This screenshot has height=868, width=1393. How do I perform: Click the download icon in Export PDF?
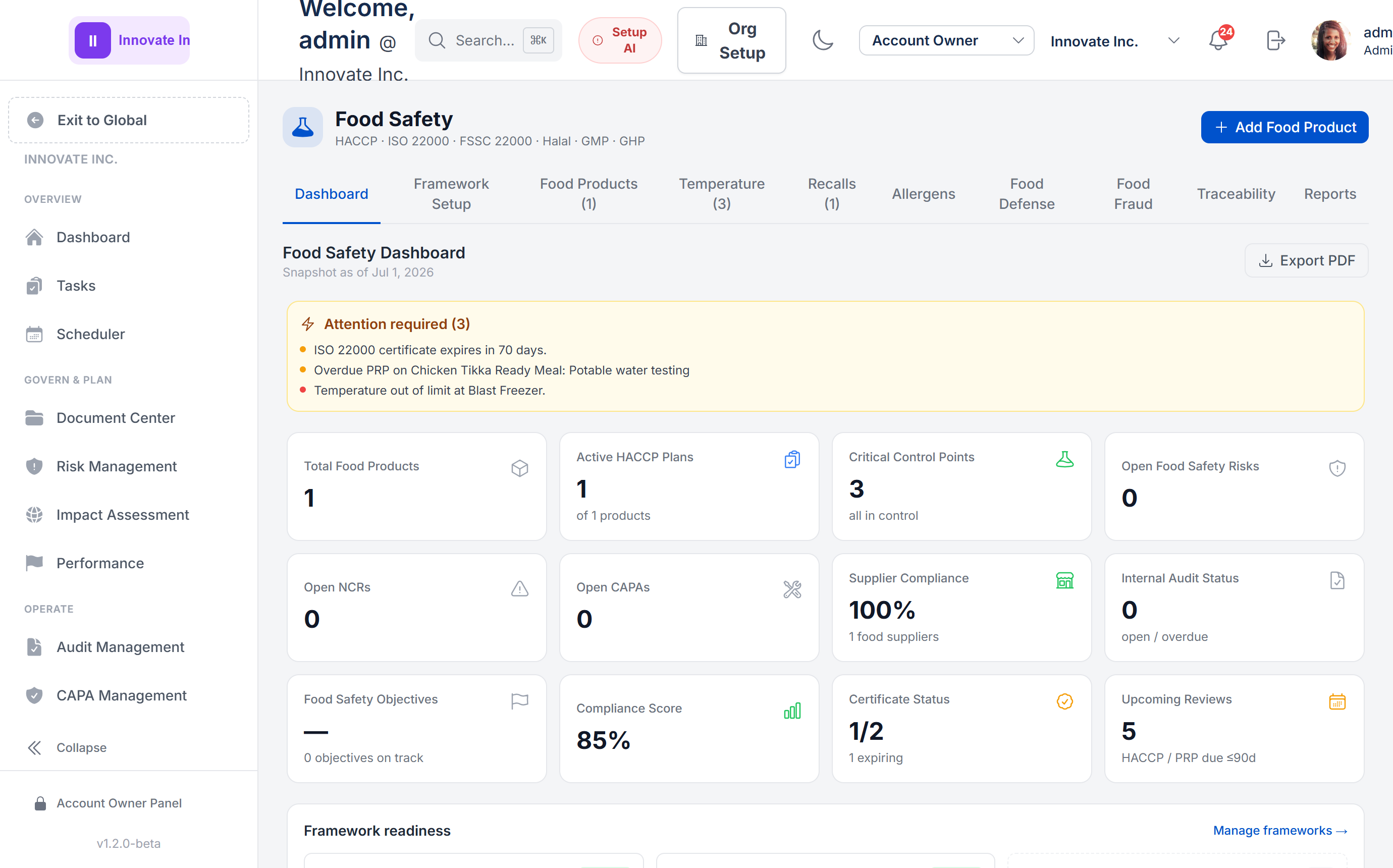[x=1265, y=260]
